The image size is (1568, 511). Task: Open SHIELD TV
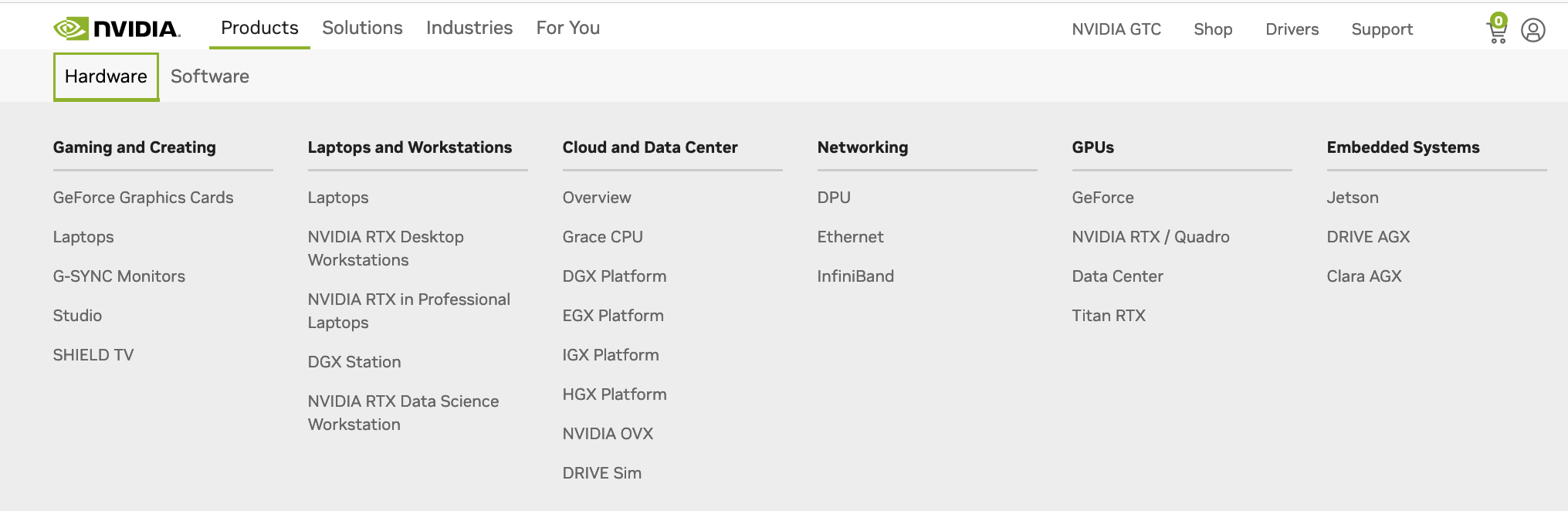(93, 355)
